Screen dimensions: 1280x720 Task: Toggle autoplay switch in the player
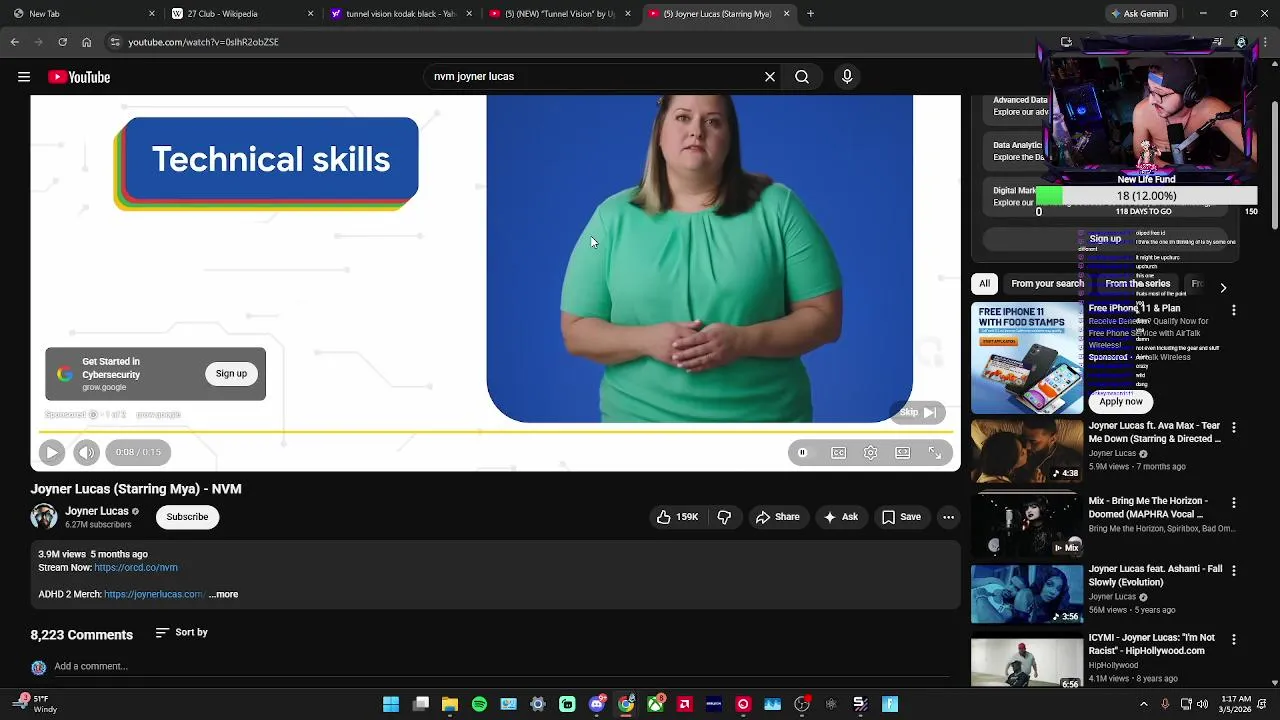click(x=802, y=453)
